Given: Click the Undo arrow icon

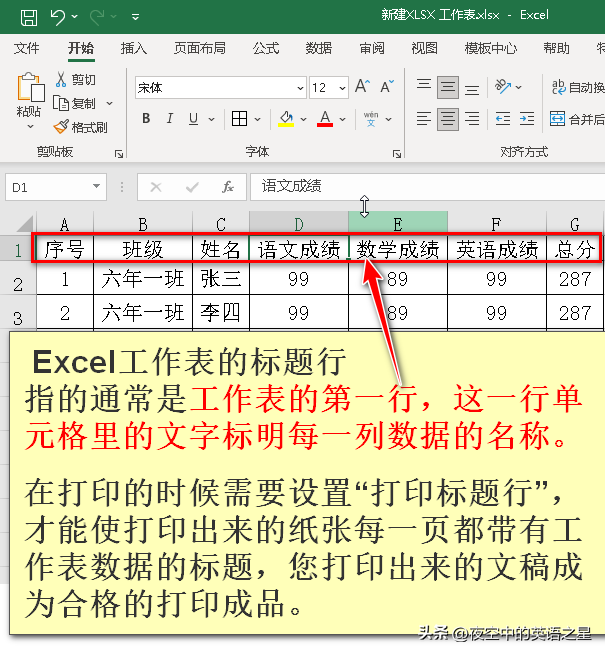Looking at the screenshot, I should (57, 17).
